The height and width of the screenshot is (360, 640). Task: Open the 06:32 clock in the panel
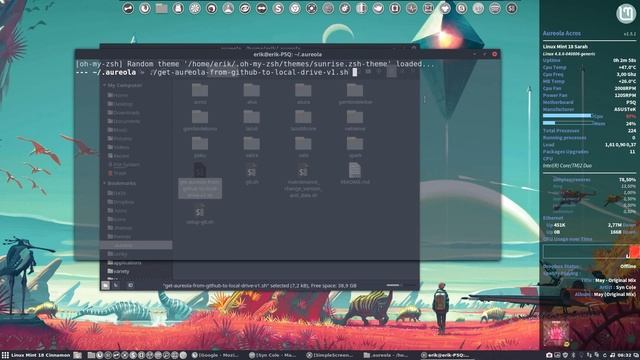[624, 356]
